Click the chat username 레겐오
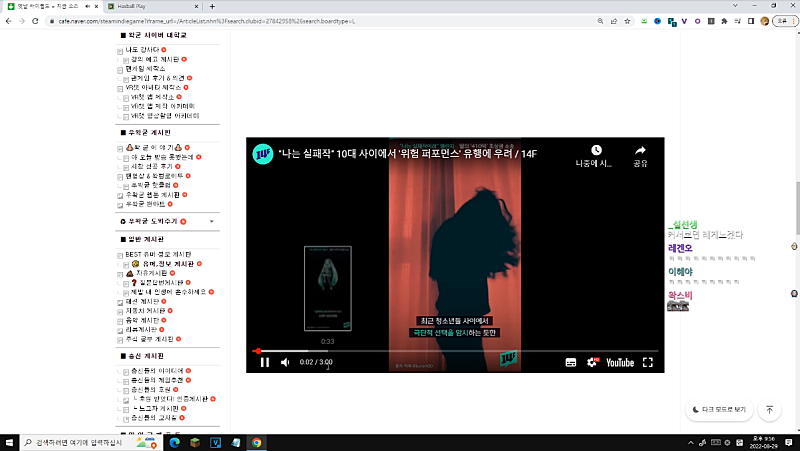800x451 pixels. tap(680, 248)
